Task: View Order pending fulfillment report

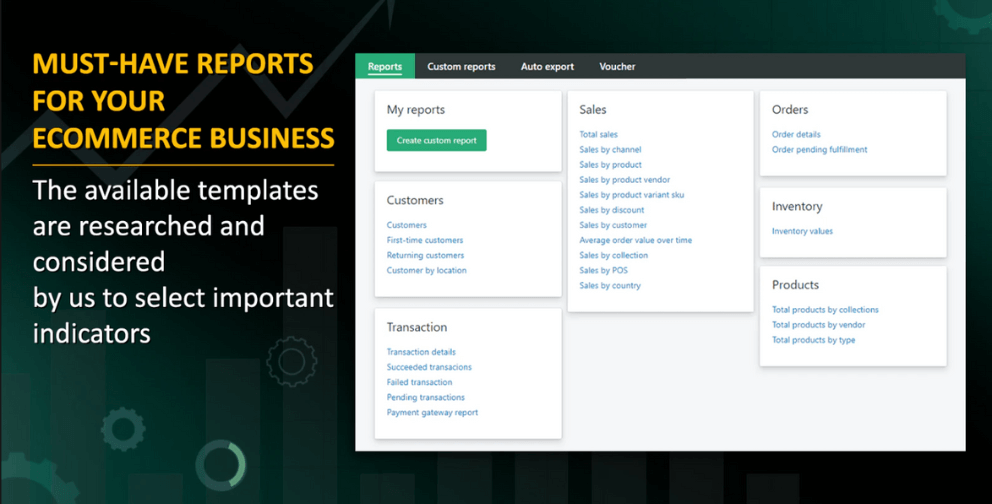Action: point(819,150)
